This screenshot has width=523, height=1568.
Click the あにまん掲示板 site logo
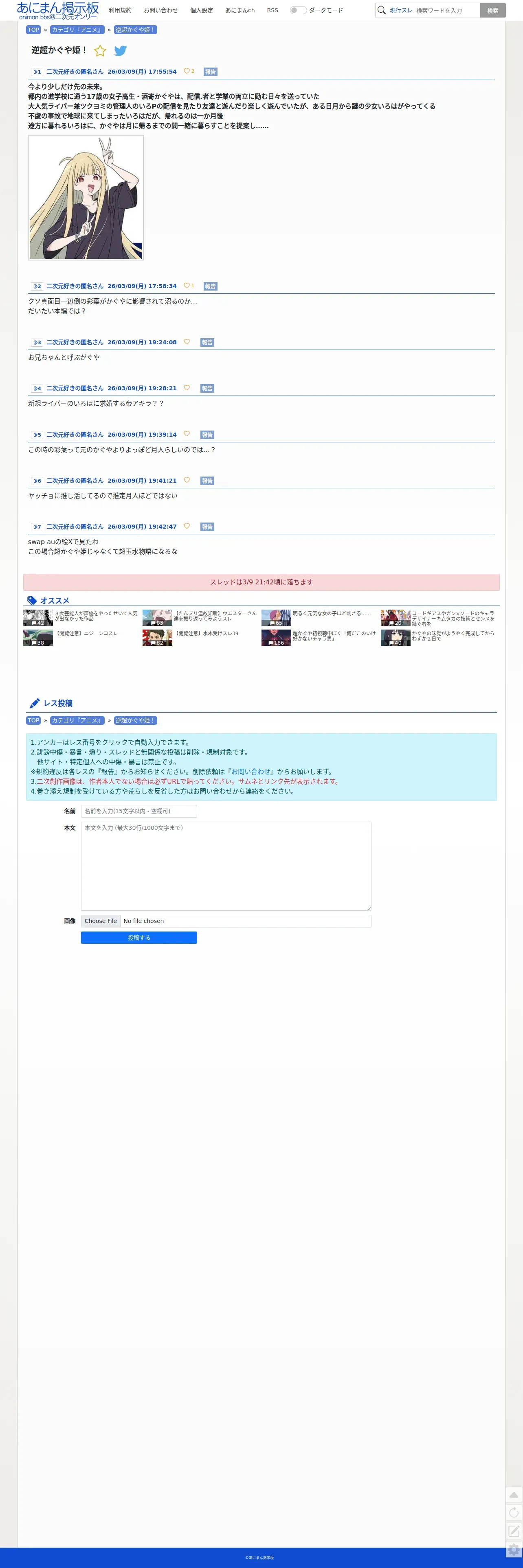(58, 10)
